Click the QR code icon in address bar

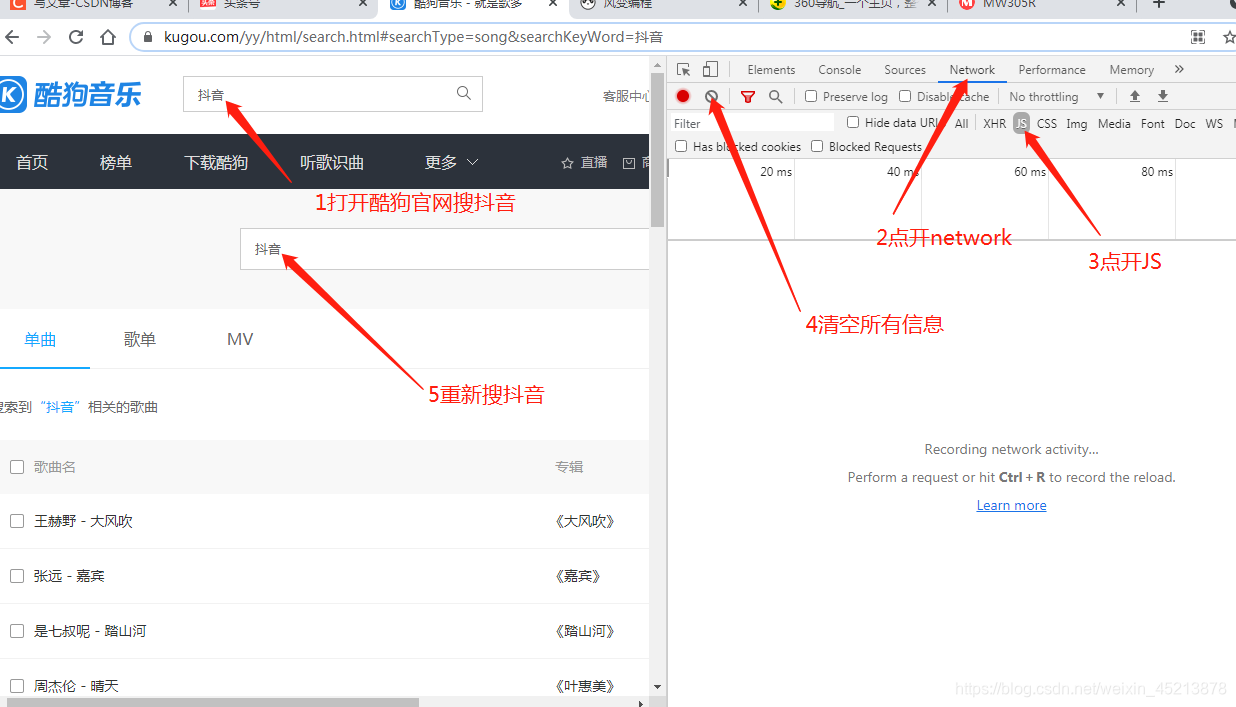1198,37
